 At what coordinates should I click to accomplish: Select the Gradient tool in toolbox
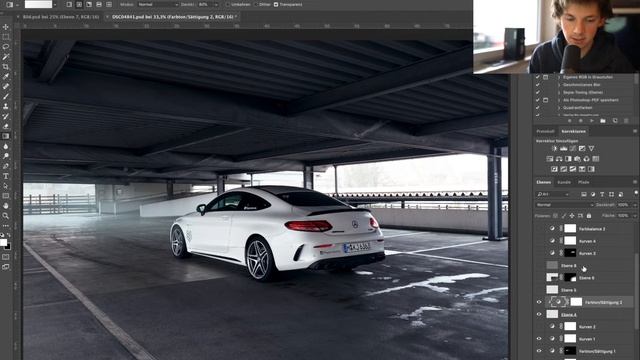click(6, 136)
